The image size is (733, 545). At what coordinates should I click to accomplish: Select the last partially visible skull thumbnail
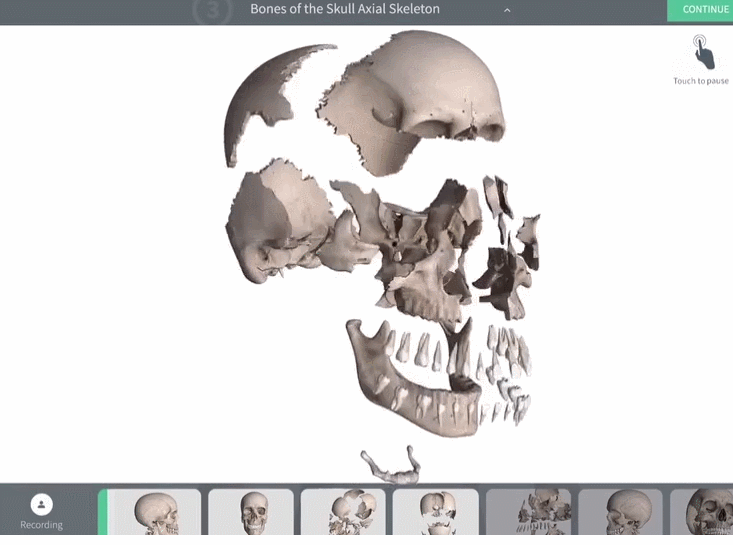click(701, 512)
